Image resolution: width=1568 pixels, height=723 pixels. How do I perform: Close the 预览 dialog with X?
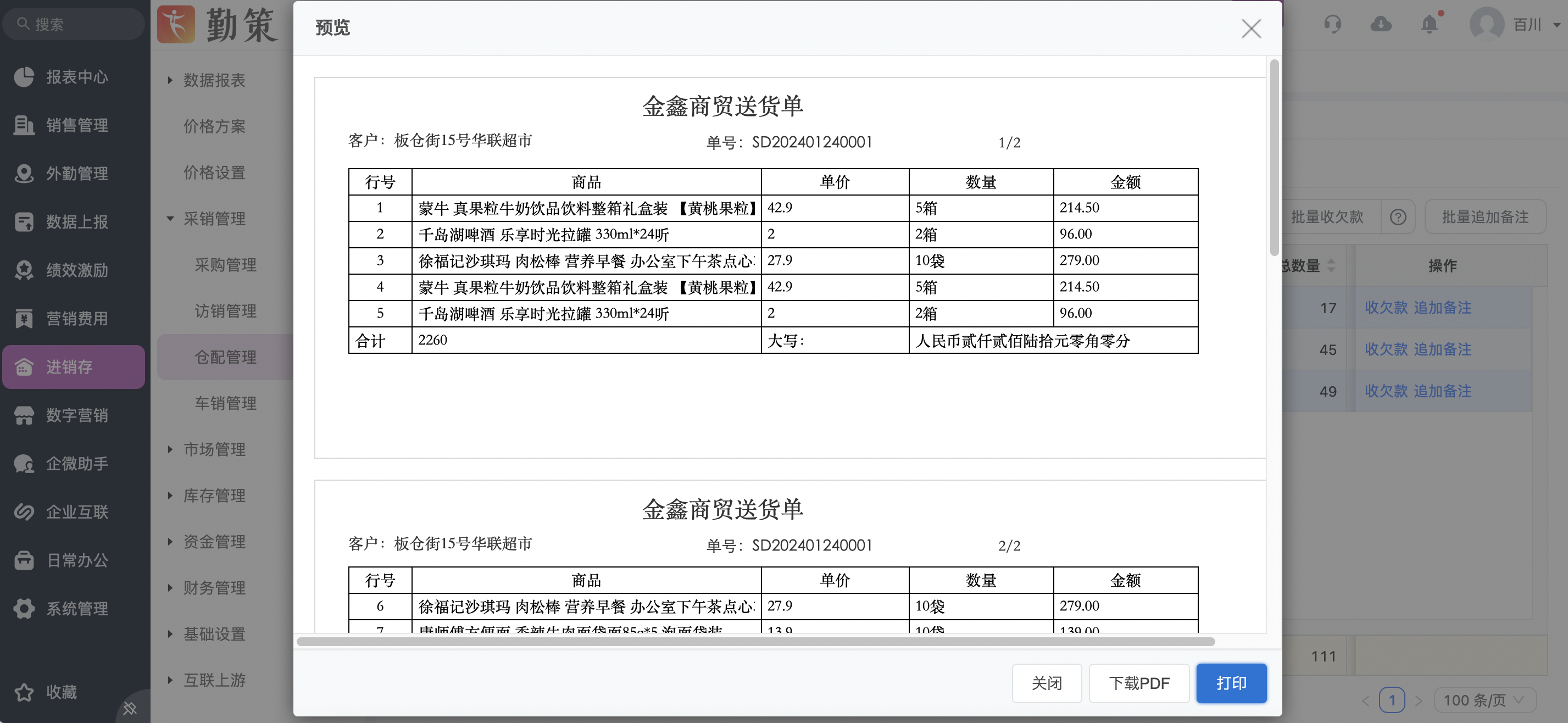pos(1251,28)
